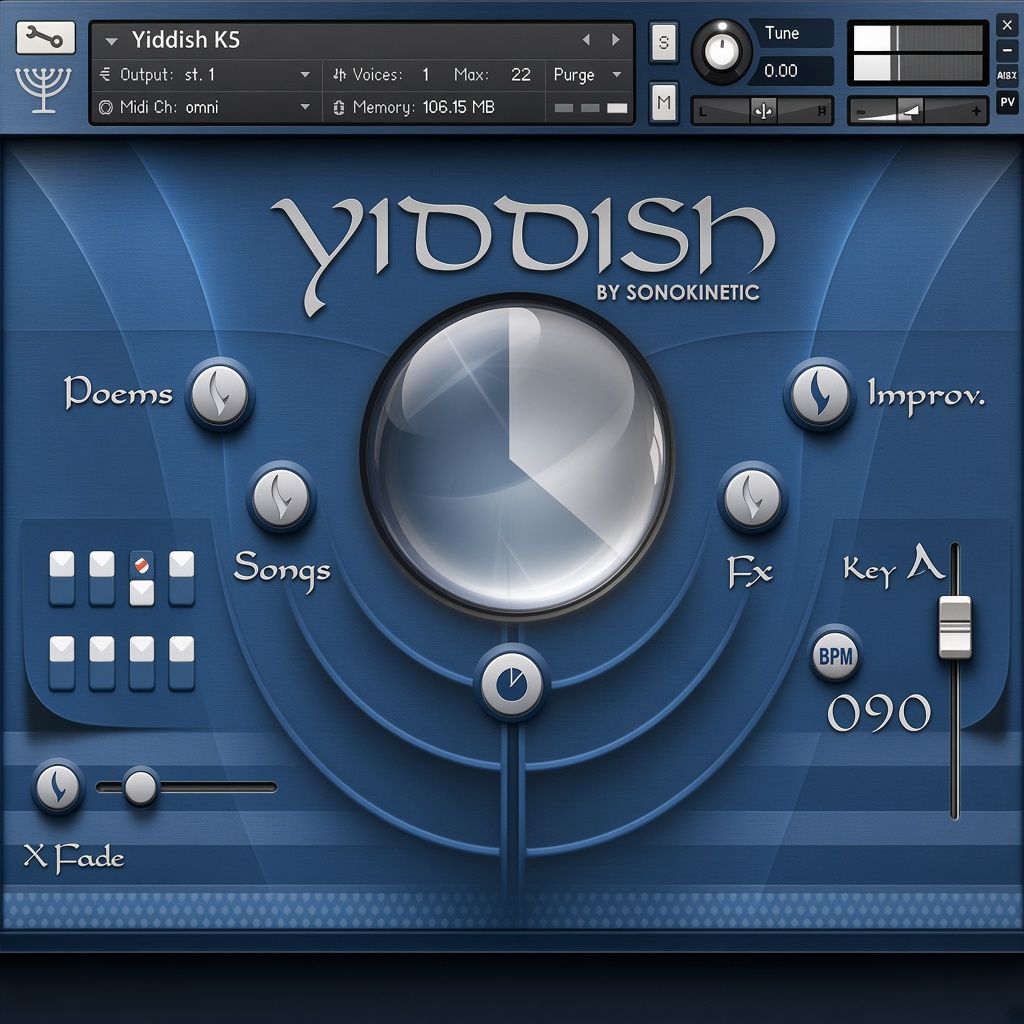The height and width of the screenshot is (1024, 1024).
Task: Click the clock knob below the orb
Action: [511, 683]
